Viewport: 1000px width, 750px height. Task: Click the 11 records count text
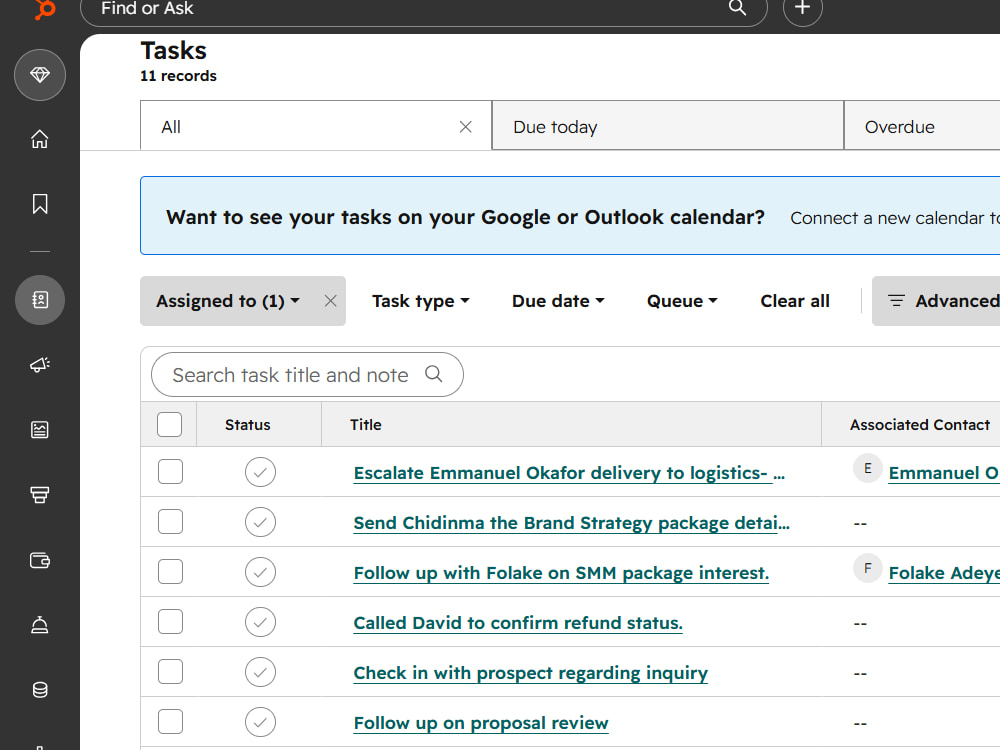tap(179, 76)
